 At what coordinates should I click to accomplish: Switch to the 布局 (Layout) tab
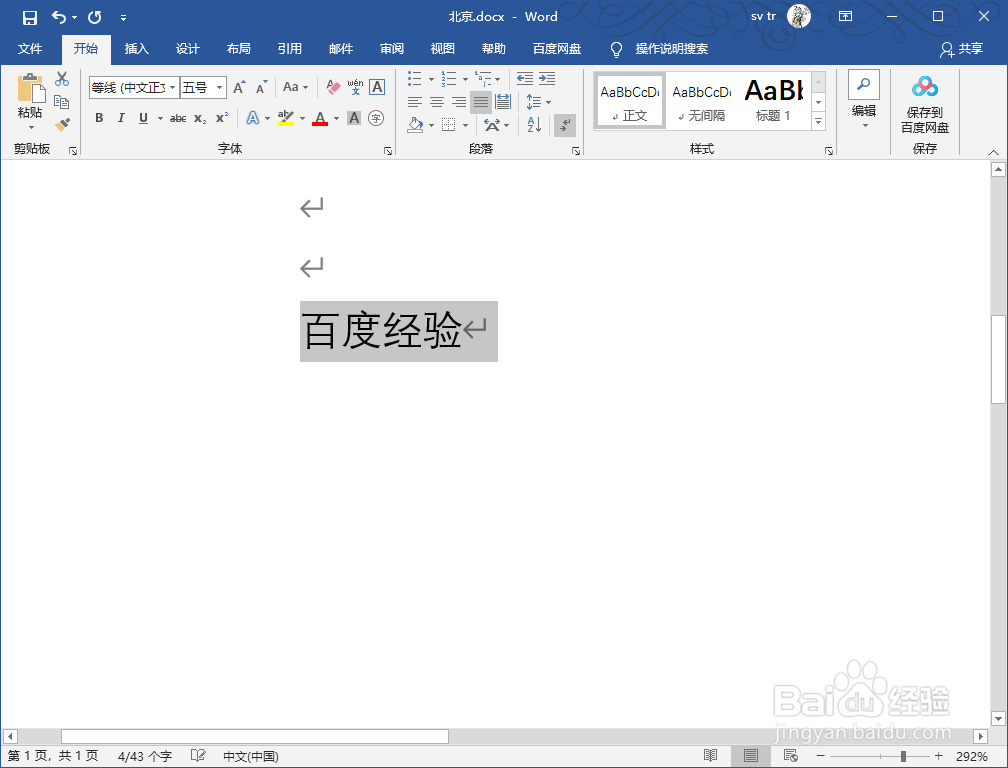coord(238,49)
